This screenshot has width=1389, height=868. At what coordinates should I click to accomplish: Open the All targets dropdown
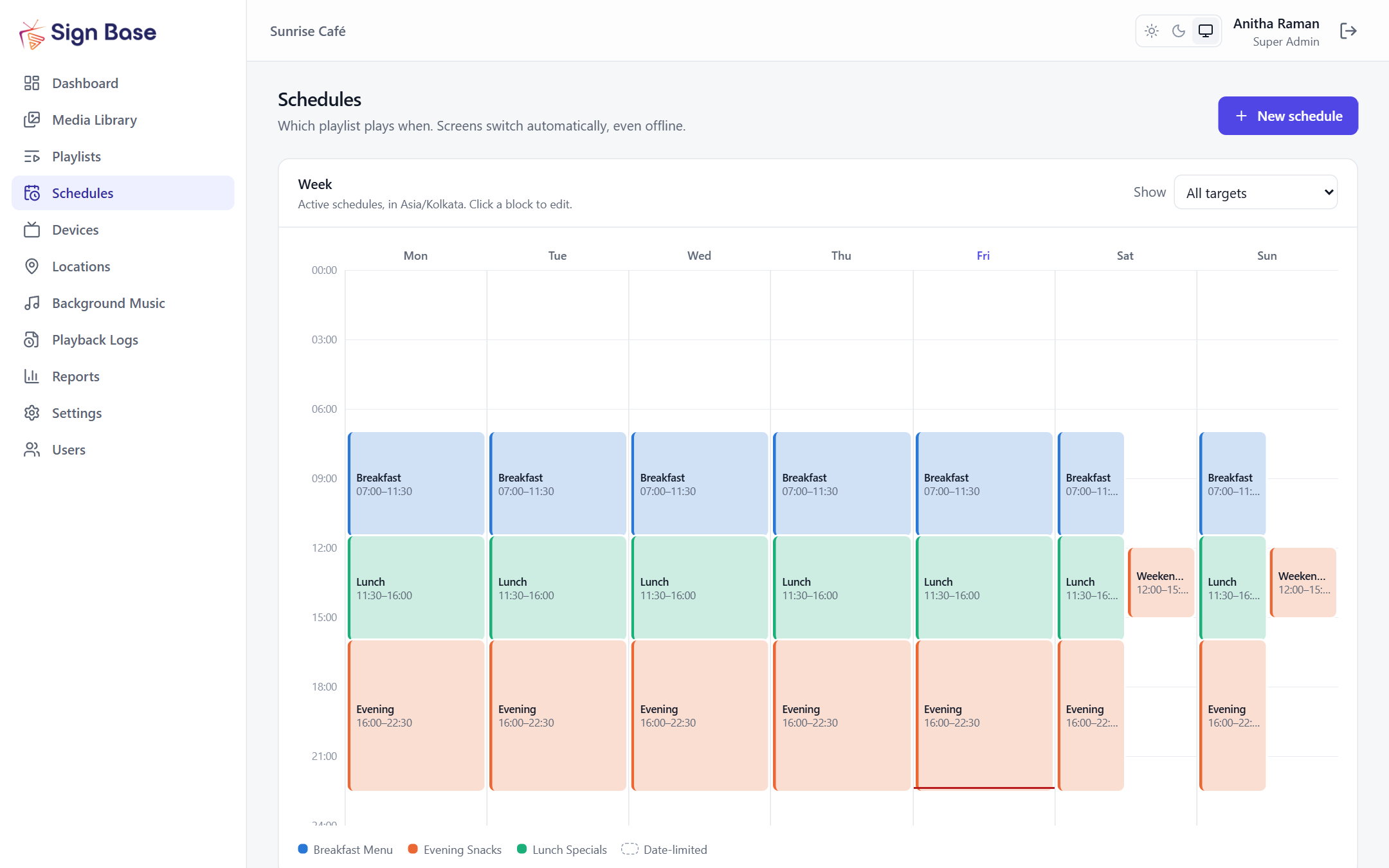coord(1256,192)
